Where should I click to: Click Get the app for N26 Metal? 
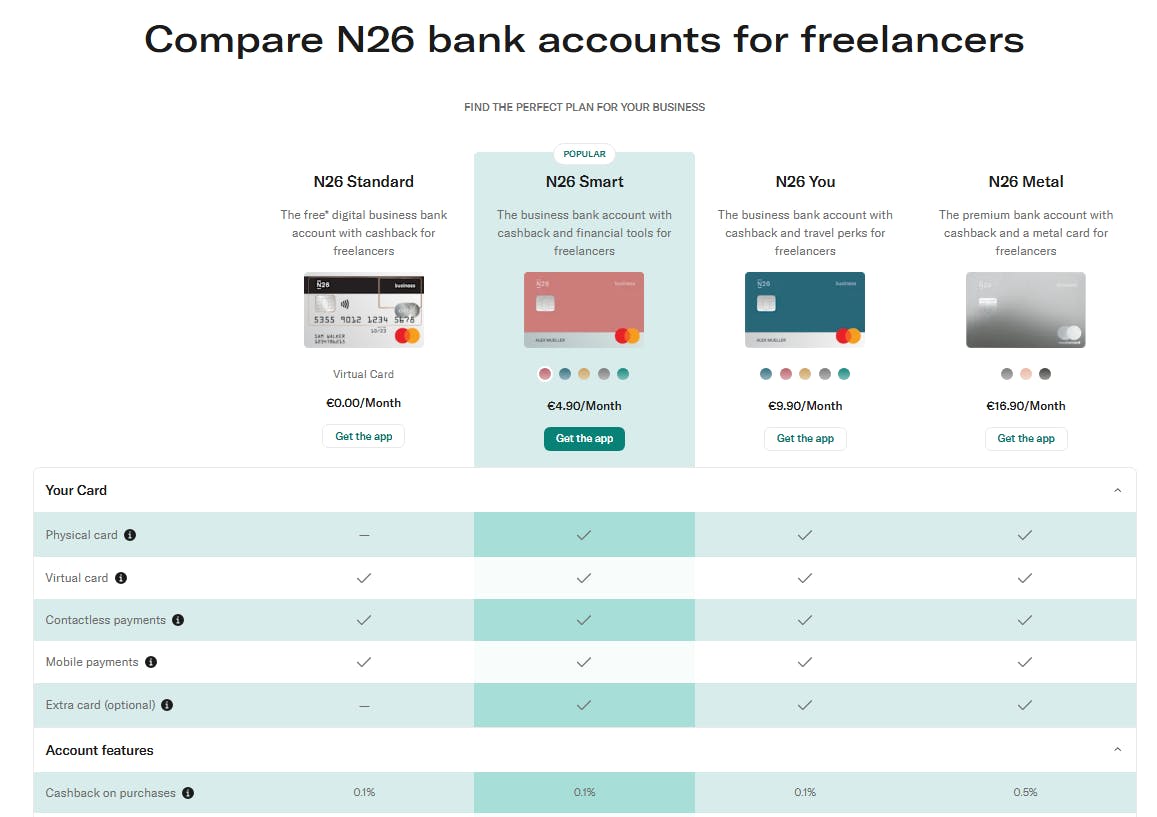[1026, 439]
